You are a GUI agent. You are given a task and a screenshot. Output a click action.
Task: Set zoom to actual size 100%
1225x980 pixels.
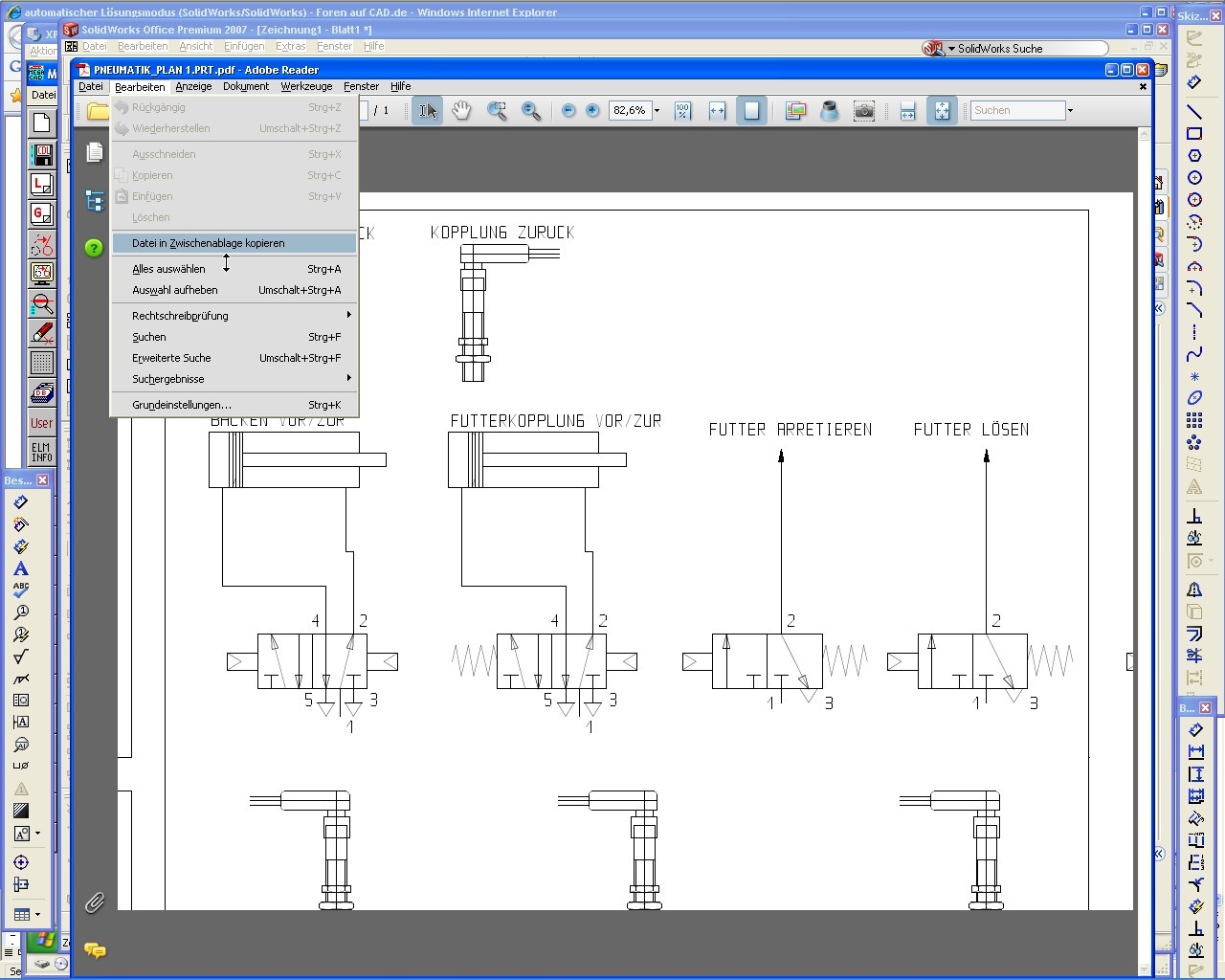682,111
